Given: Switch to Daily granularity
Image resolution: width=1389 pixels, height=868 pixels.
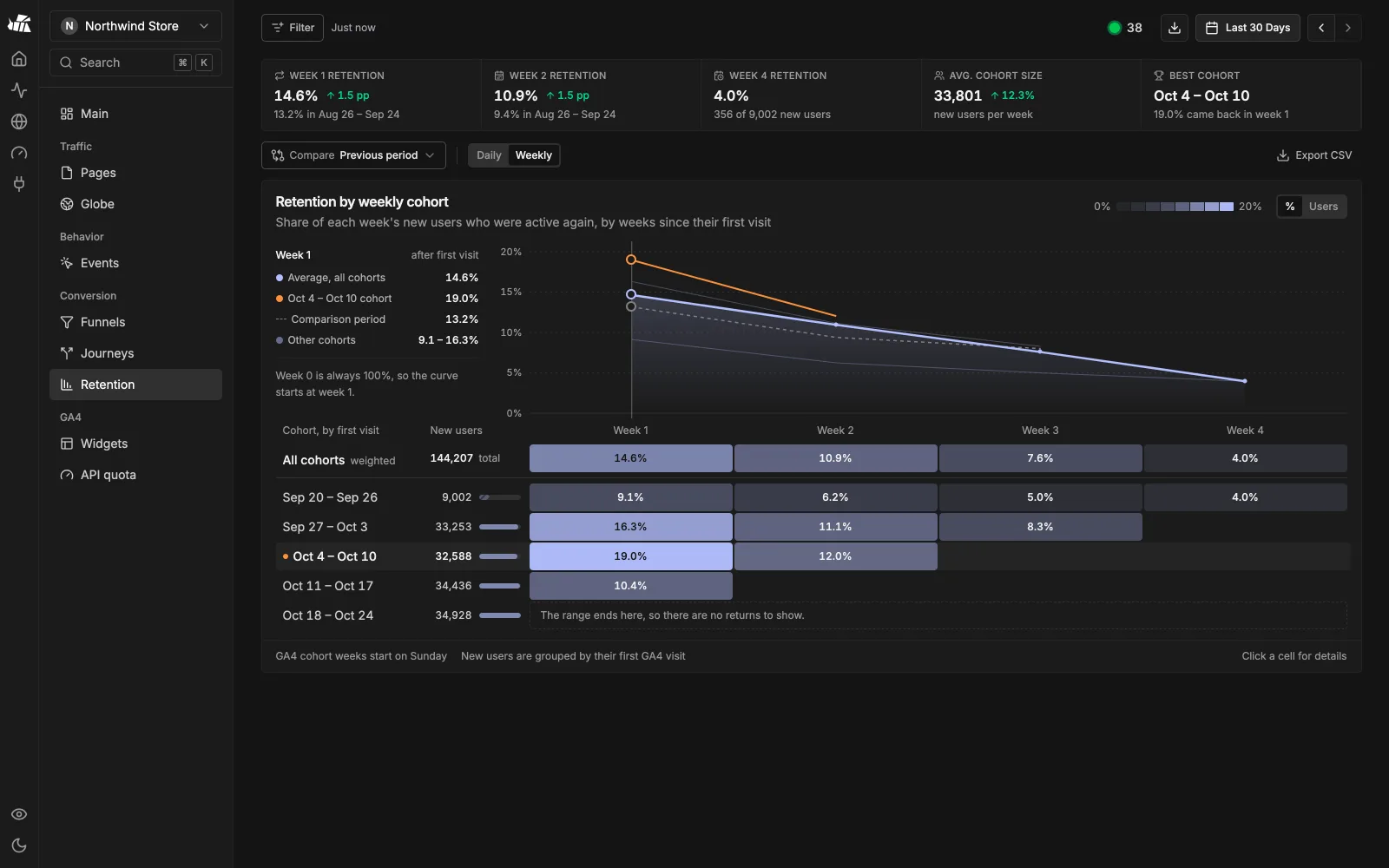Looking at the screenshot, I should click(x=489, y=155).
